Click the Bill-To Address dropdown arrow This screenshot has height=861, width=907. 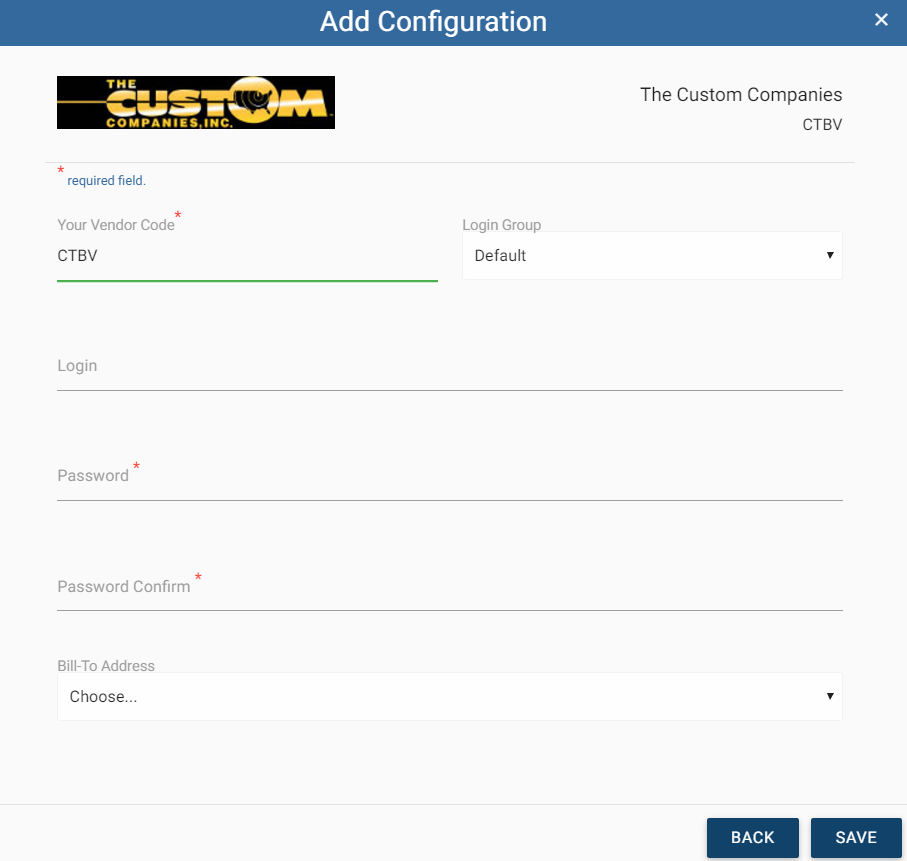(x=829, y=696)
